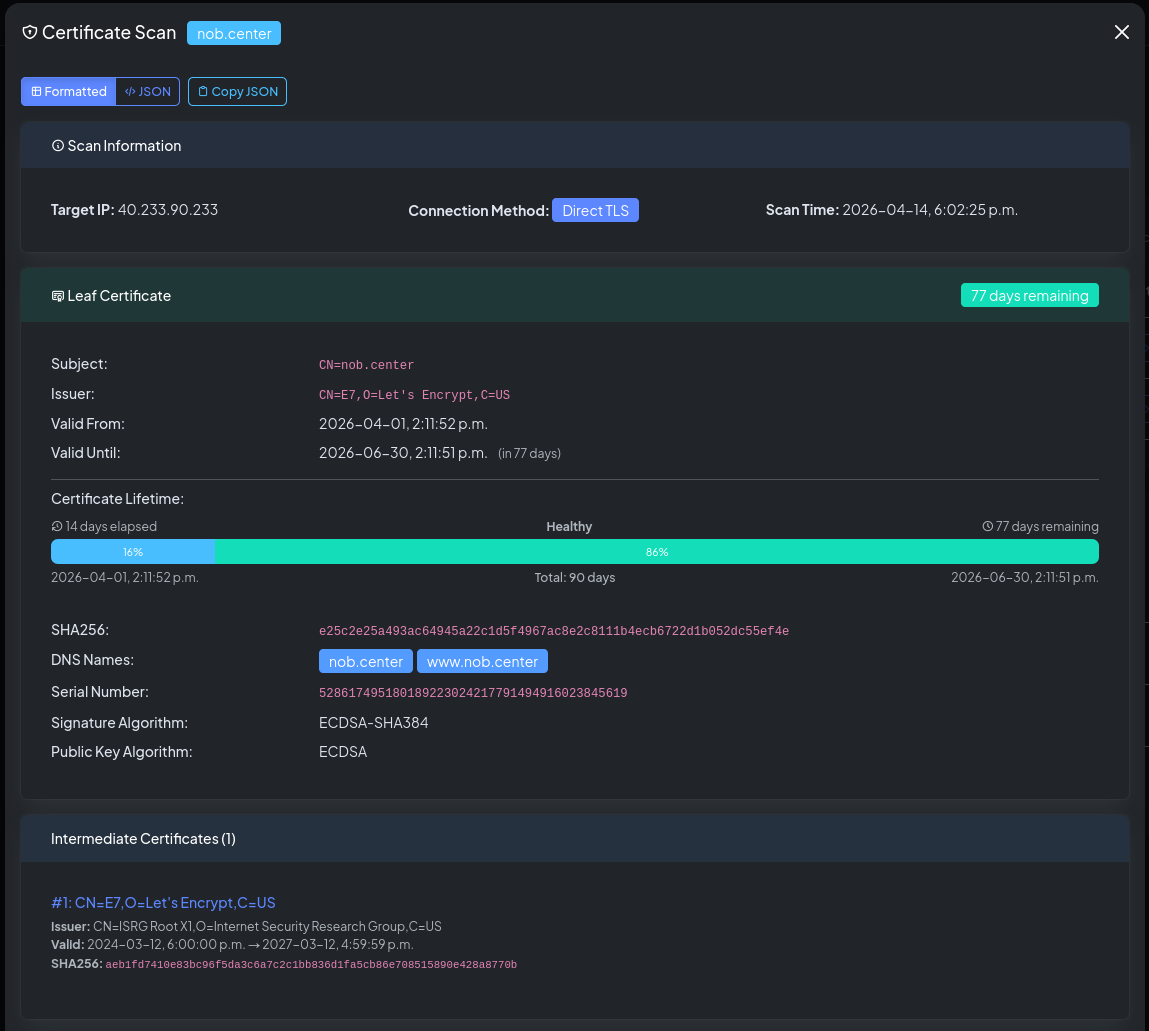This screenshot has width=1149, height=1031.
Task: Click the (in 77 days) note
Action: (x=529, y=454)
